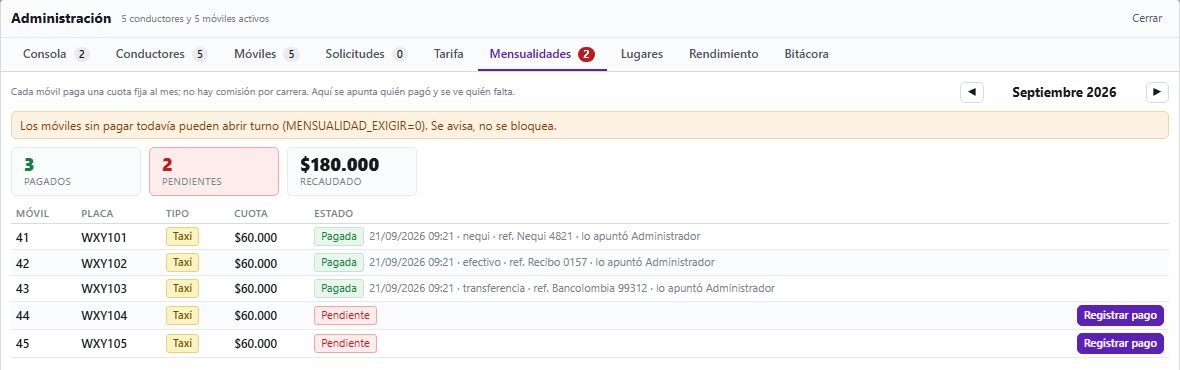Click móvil number 41

point(23,238)
